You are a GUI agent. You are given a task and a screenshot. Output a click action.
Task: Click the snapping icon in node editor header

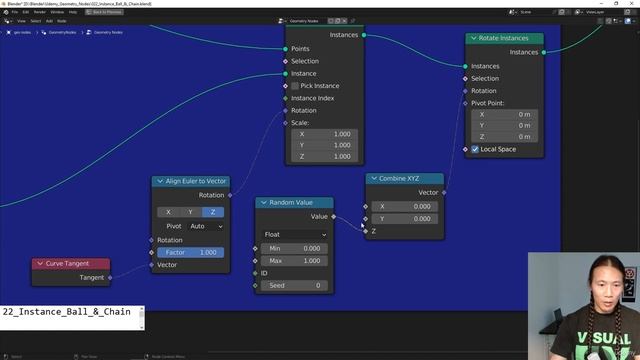pos(609,21)
